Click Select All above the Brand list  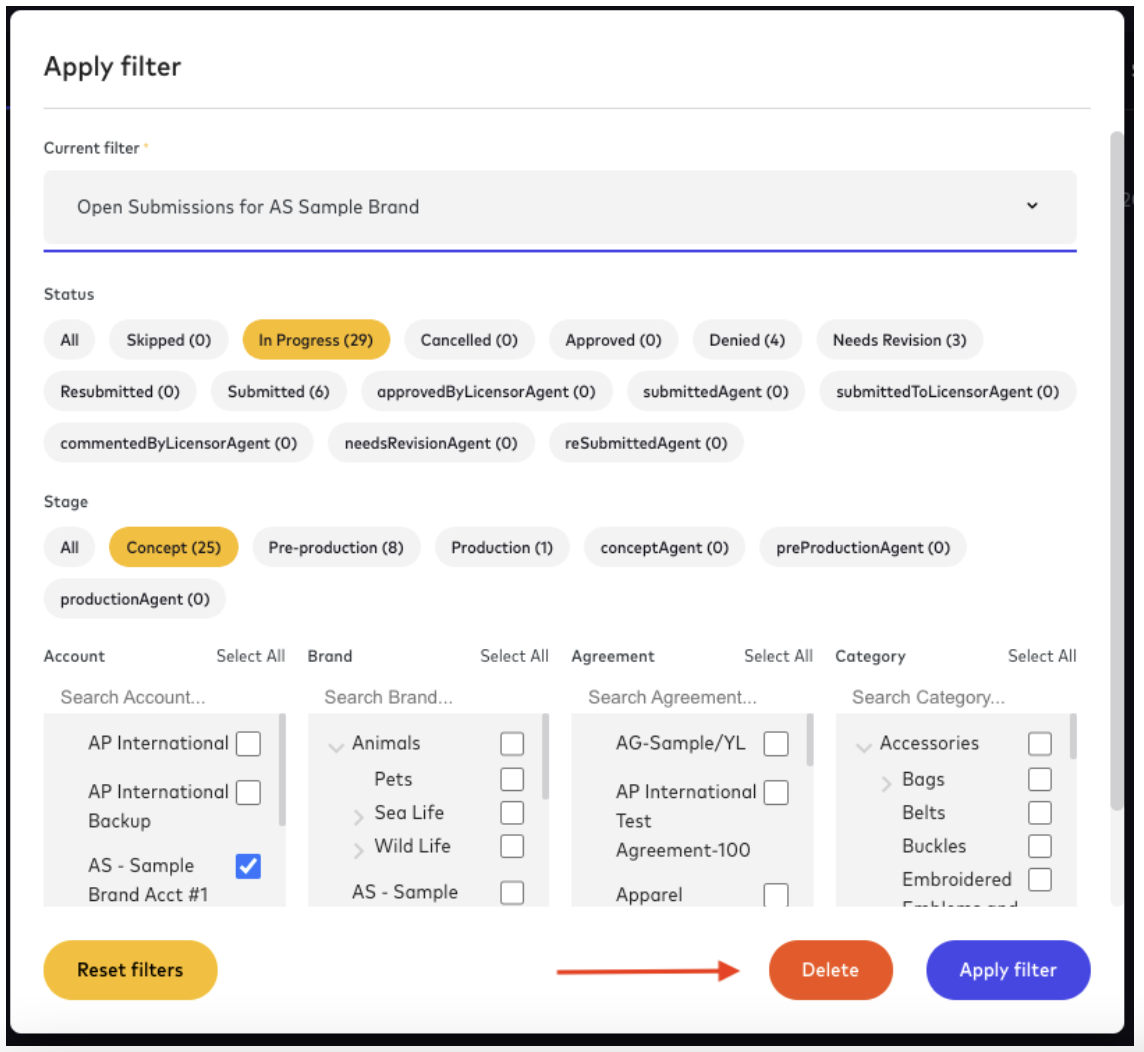click(515, 656)
